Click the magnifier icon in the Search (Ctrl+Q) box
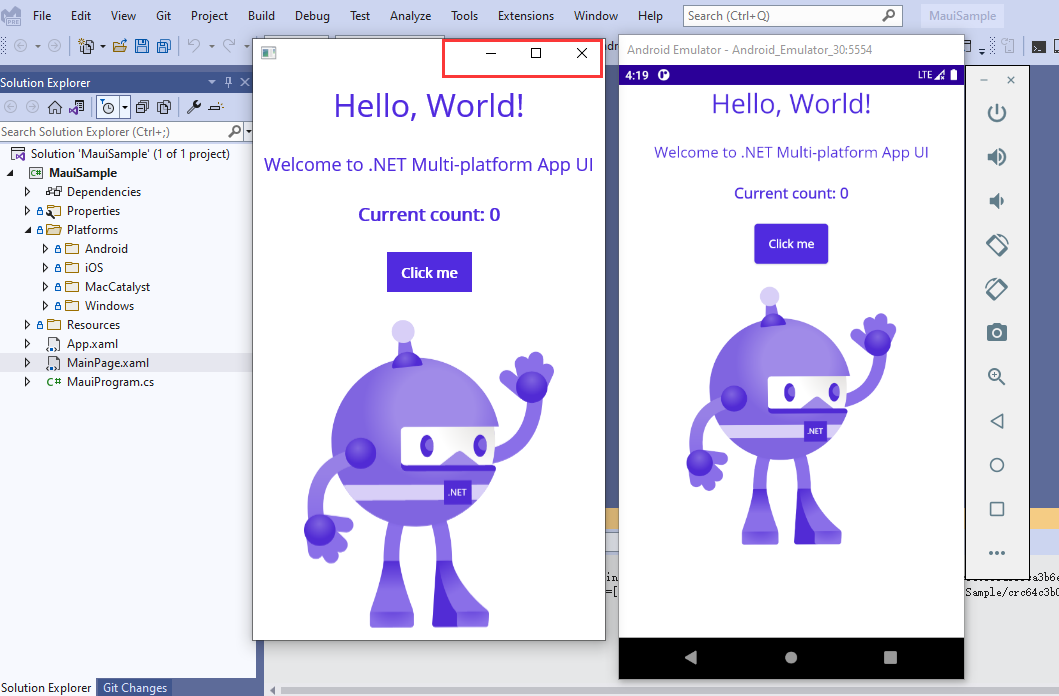Viewport: 1059px width, 696px height. tap(889, 15)
